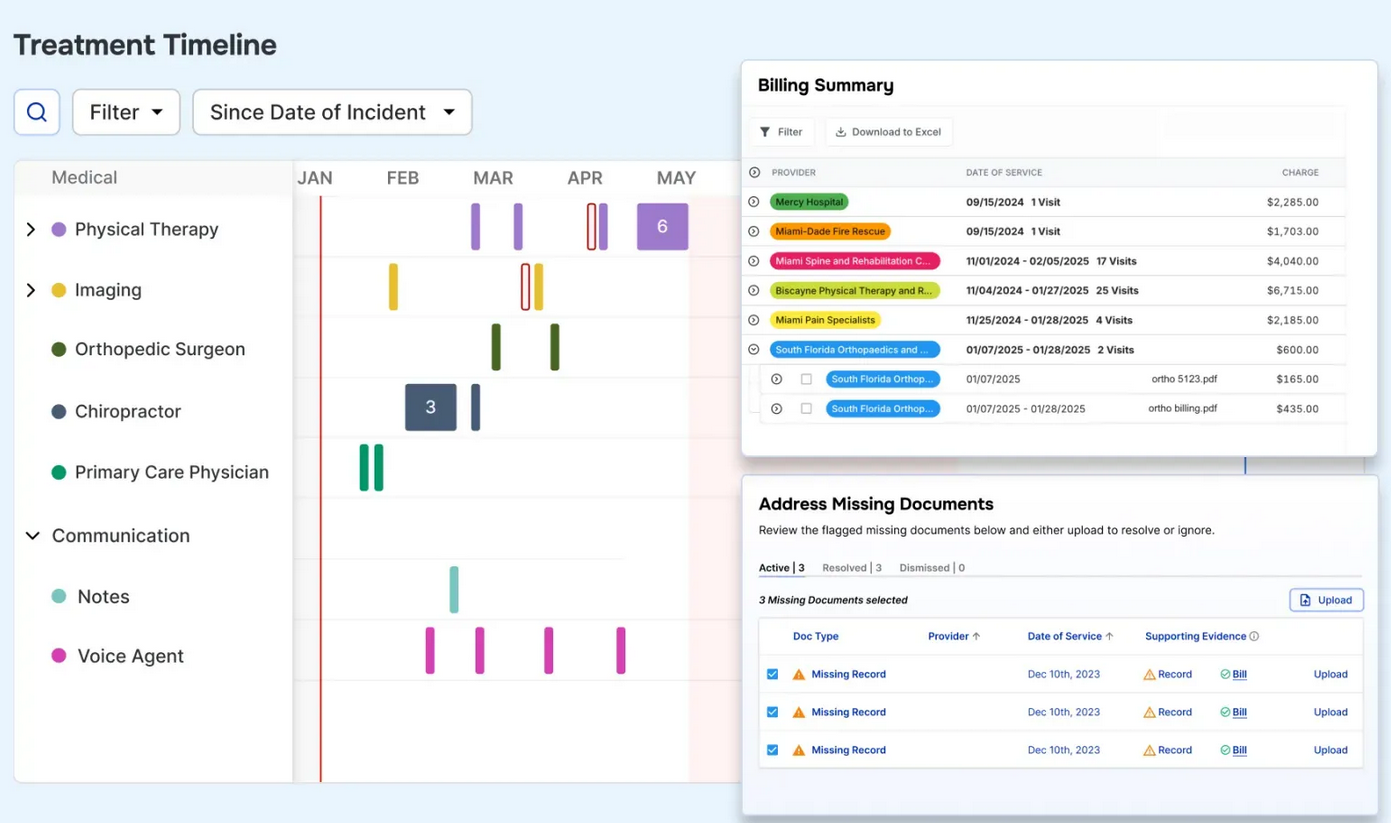The height and width of the screenshot is (823, 1391).
Task: Uncheck the first Missing Record checkbox
Action: tap(772, 674)
